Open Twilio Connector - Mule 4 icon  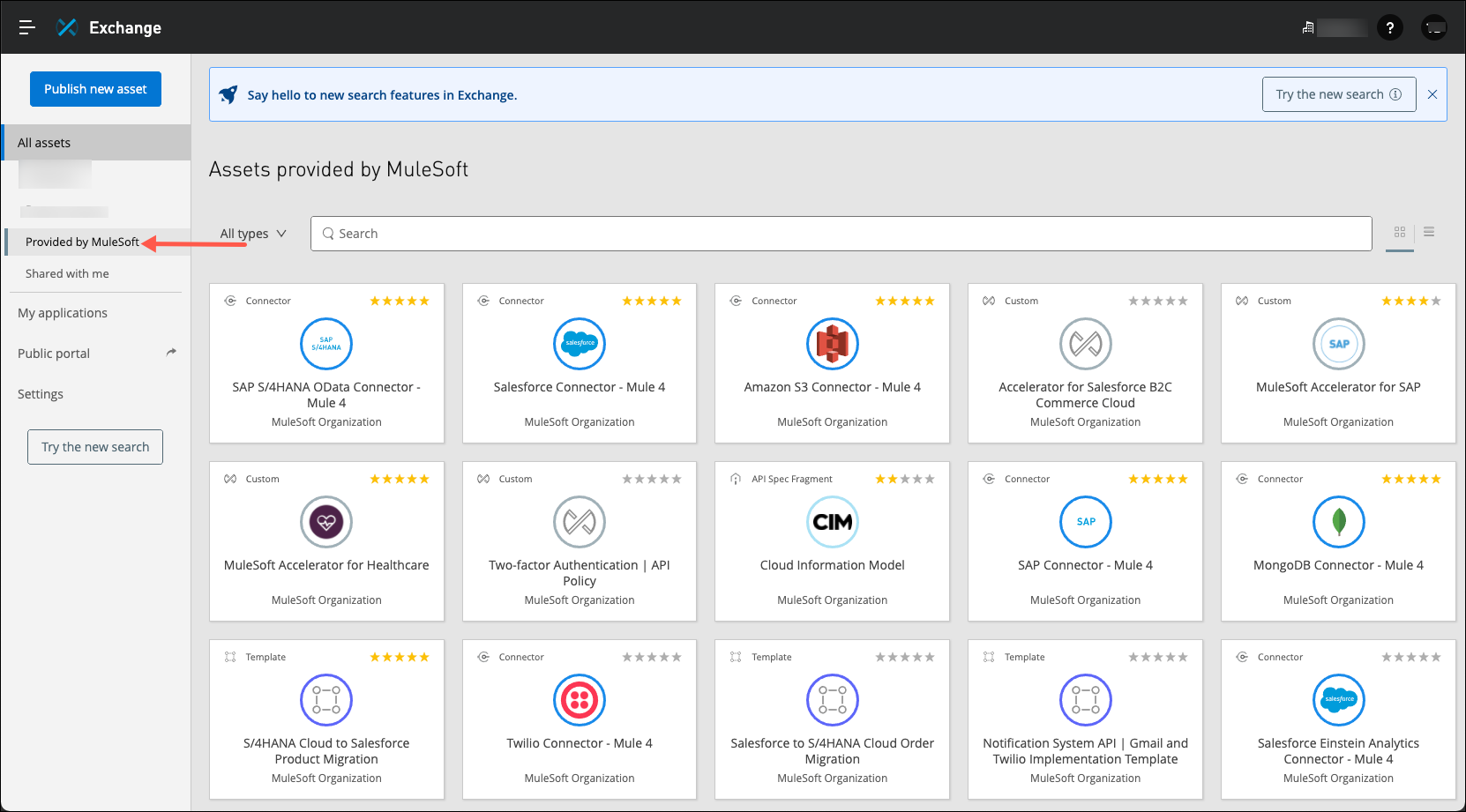(x=580, y=700)
